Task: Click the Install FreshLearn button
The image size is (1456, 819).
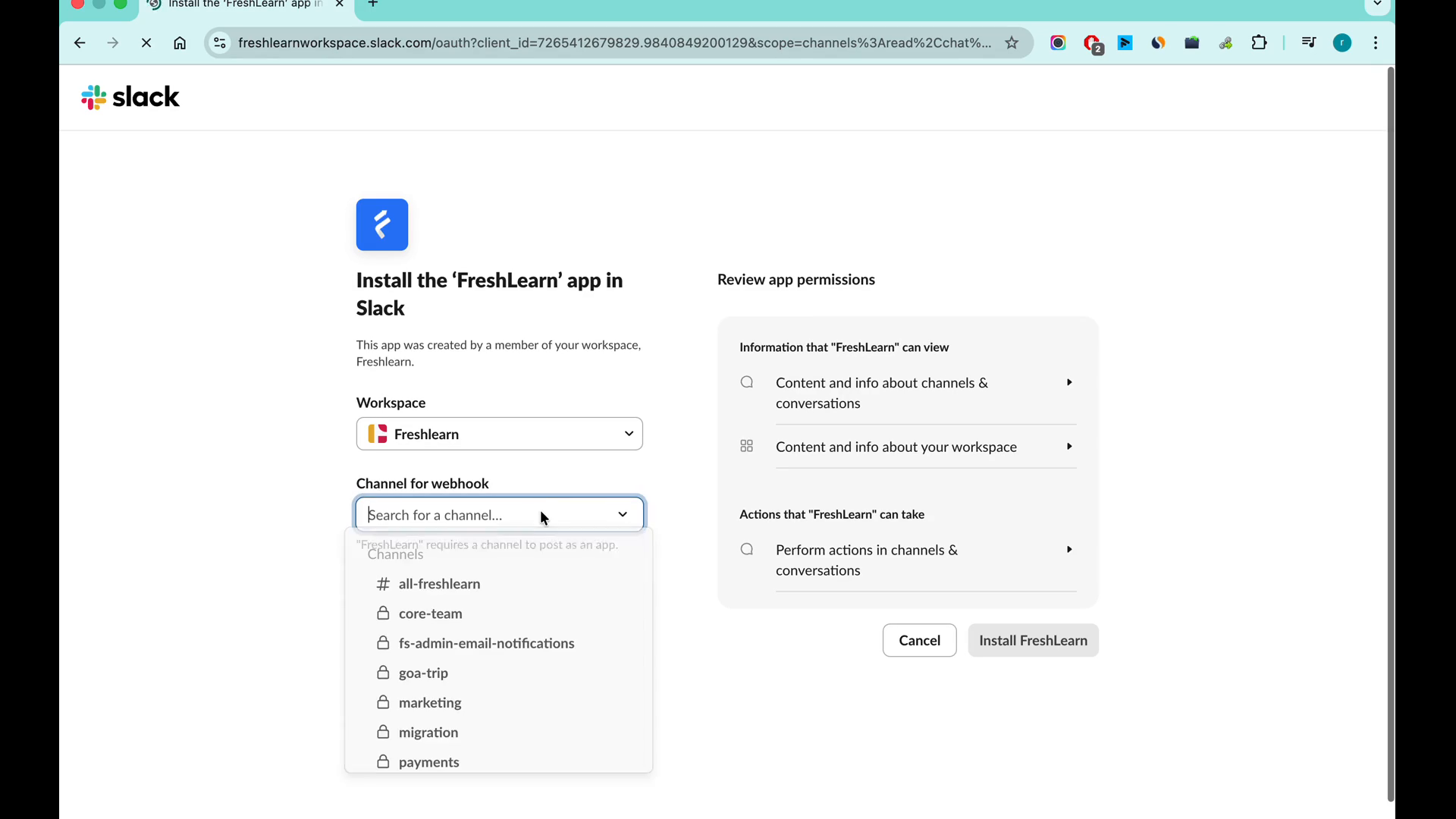Action: (x=1033, y=641)
